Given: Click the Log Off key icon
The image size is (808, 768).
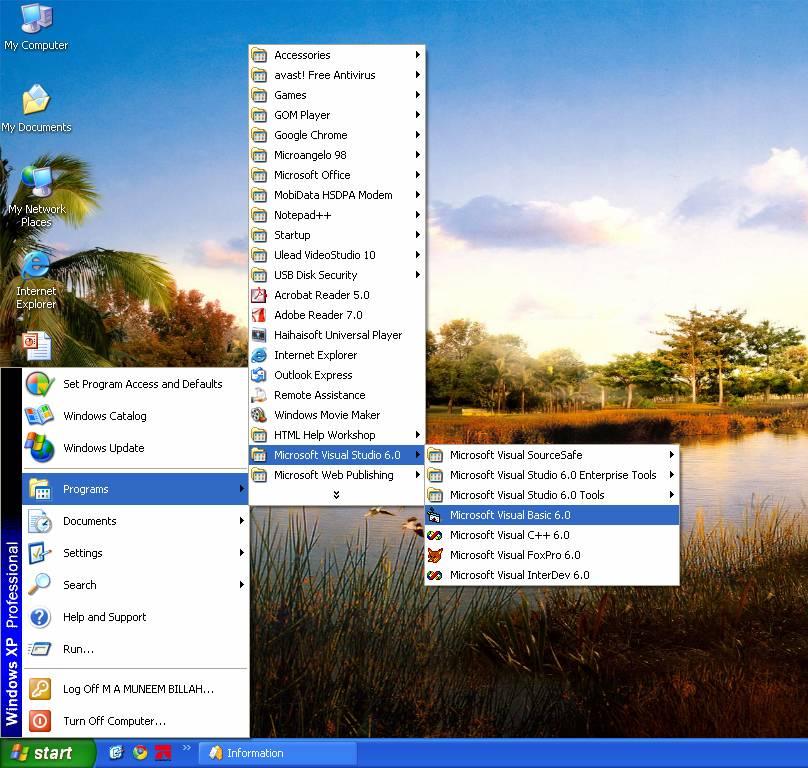Looking at the screenshot, I should [40, 689].
